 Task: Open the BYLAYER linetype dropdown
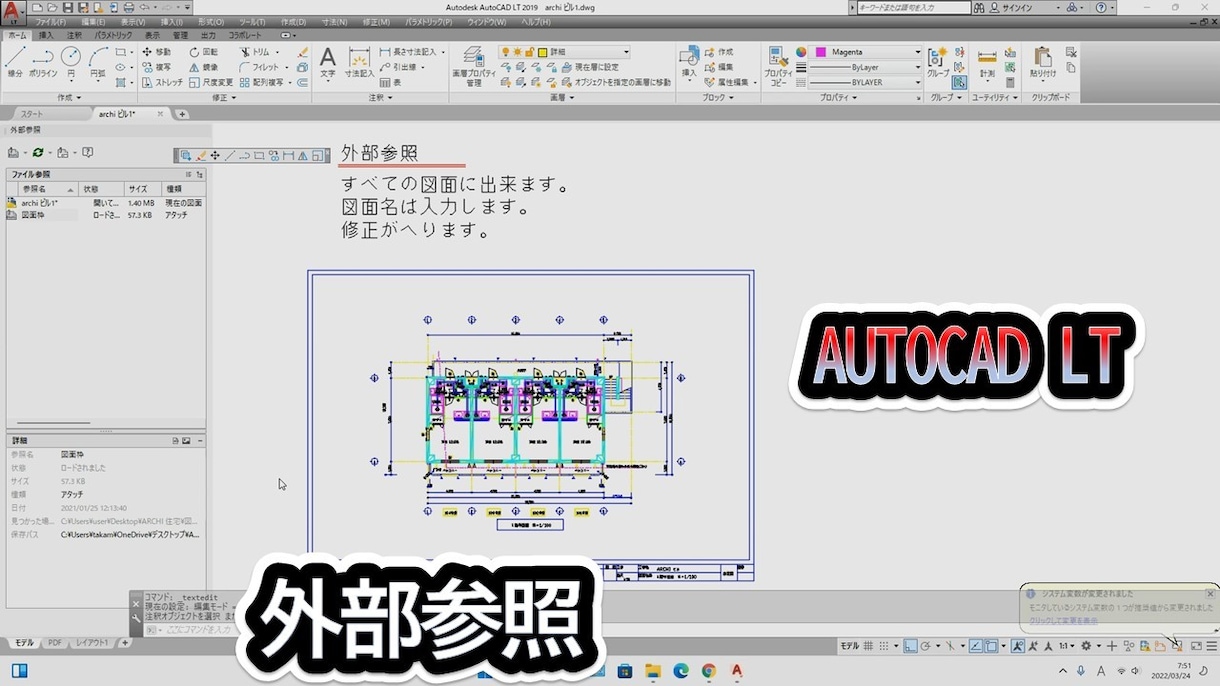(865, 82)
